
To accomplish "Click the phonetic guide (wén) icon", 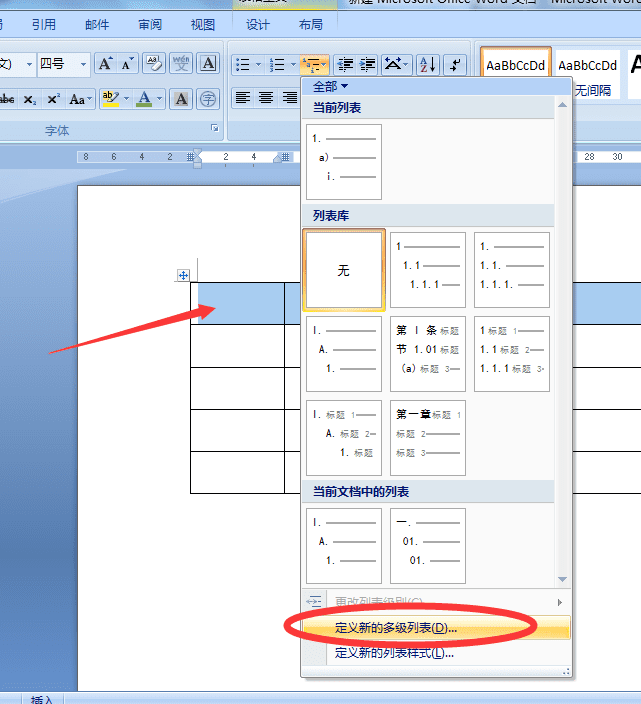I will coord(181,64).
